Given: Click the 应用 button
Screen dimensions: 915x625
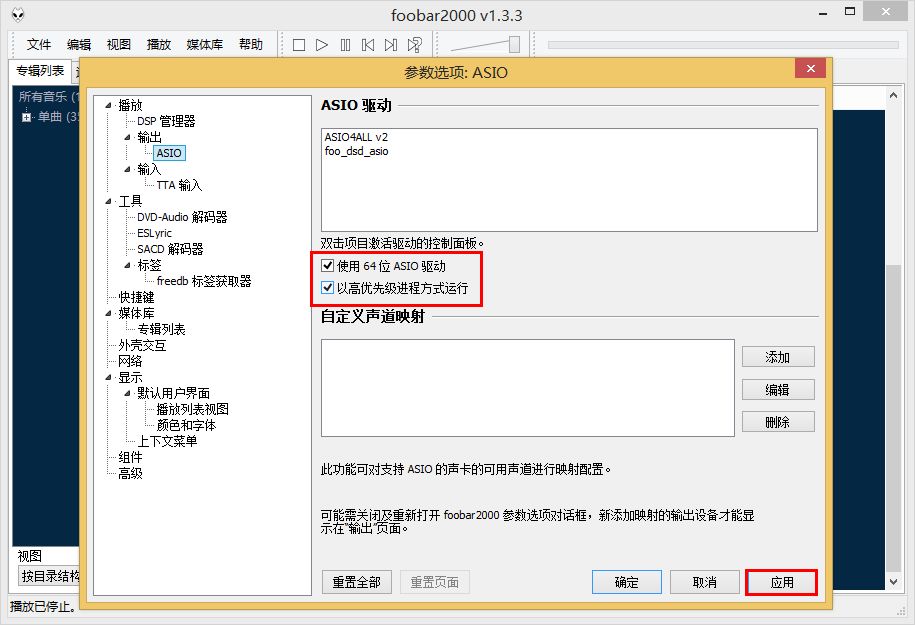Looking at the screenshot, I should point(782,582).
